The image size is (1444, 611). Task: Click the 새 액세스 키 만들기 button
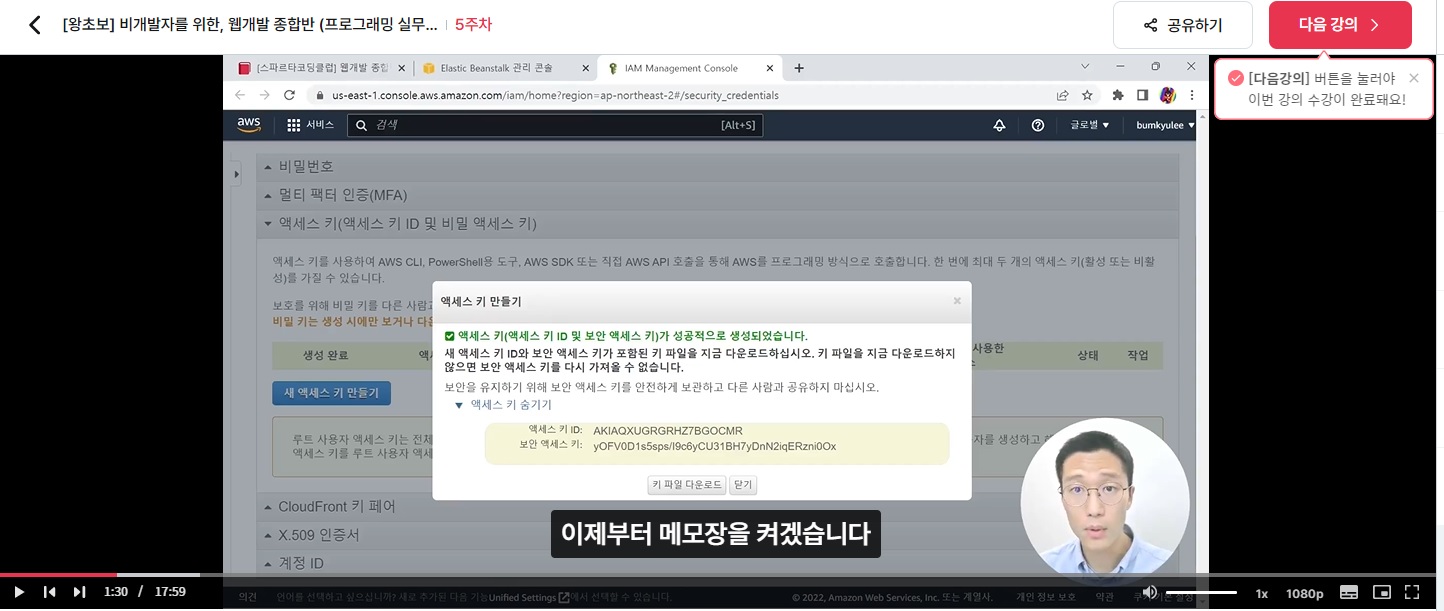tap(331, 393)
